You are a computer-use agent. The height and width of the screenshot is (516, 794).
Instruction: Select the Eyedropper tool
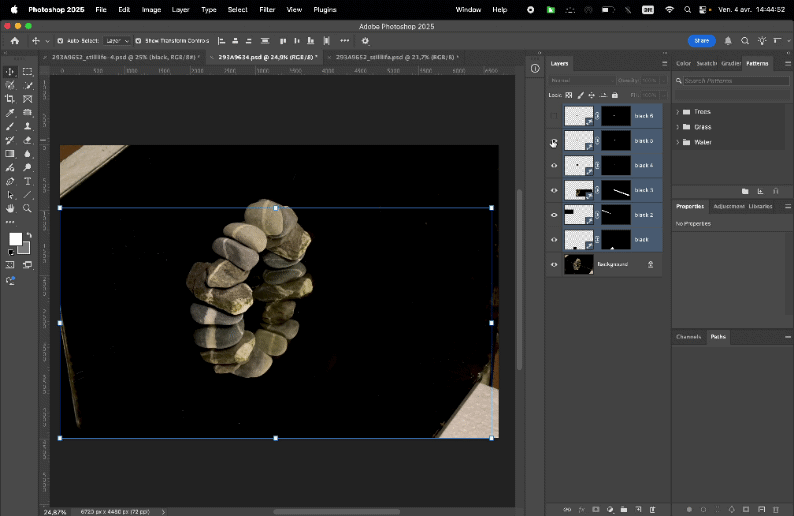[10, 113]
